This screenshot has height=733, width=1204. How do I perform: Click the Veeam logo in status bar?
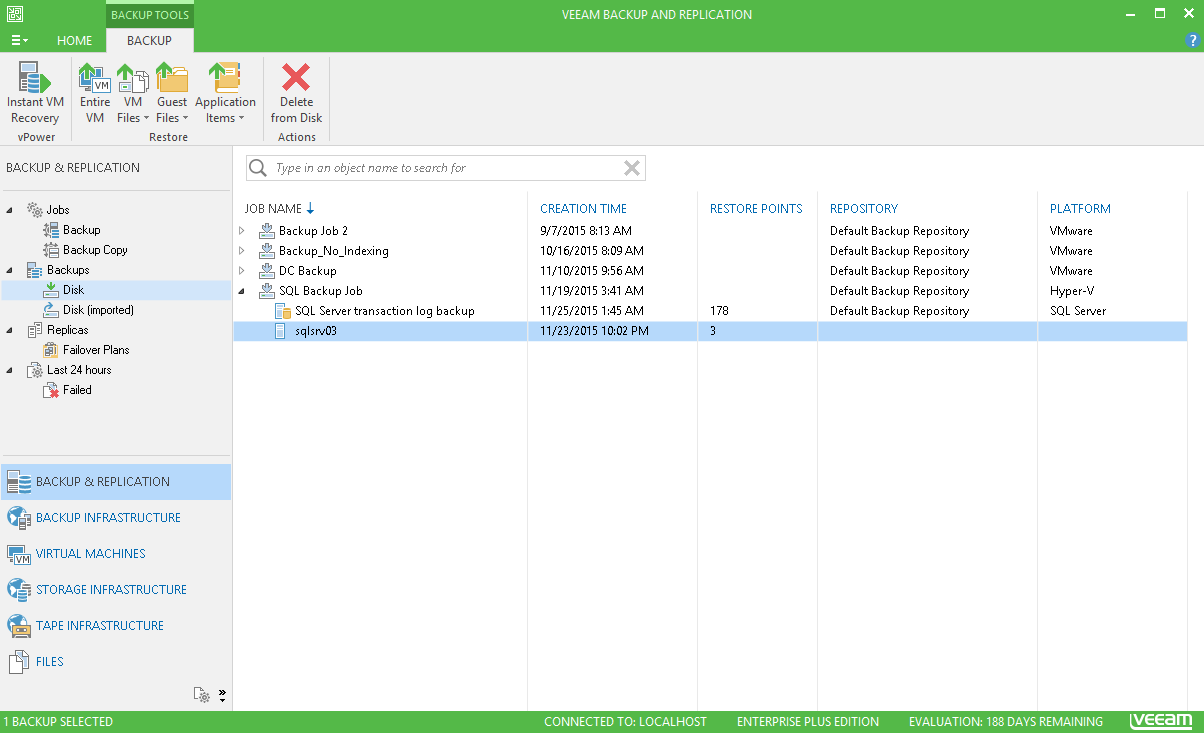(x=1160, y=721)
